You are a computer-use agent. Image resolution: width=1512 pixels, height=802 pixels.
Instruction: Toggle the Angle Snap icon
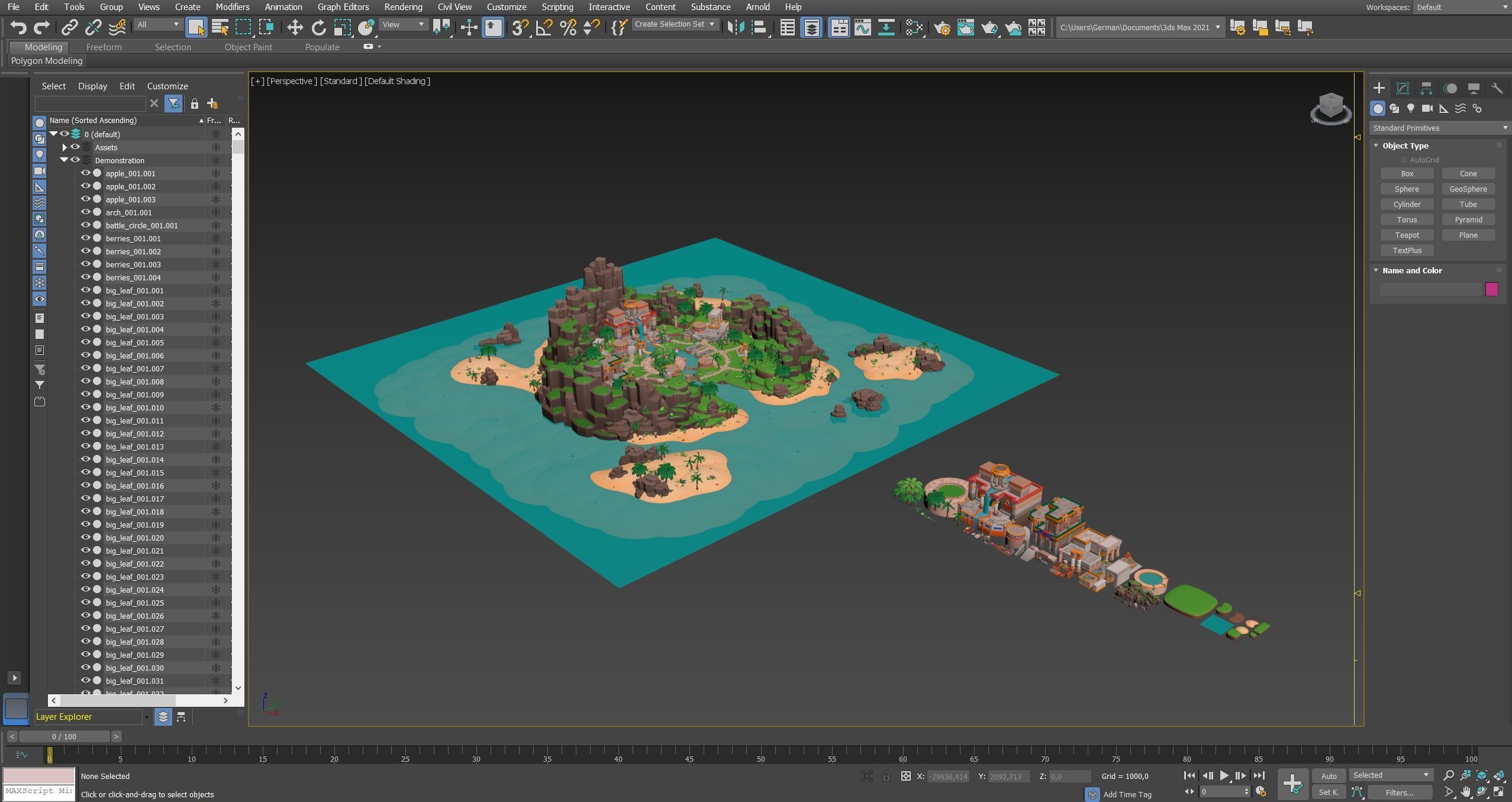(x=544, y=27)
